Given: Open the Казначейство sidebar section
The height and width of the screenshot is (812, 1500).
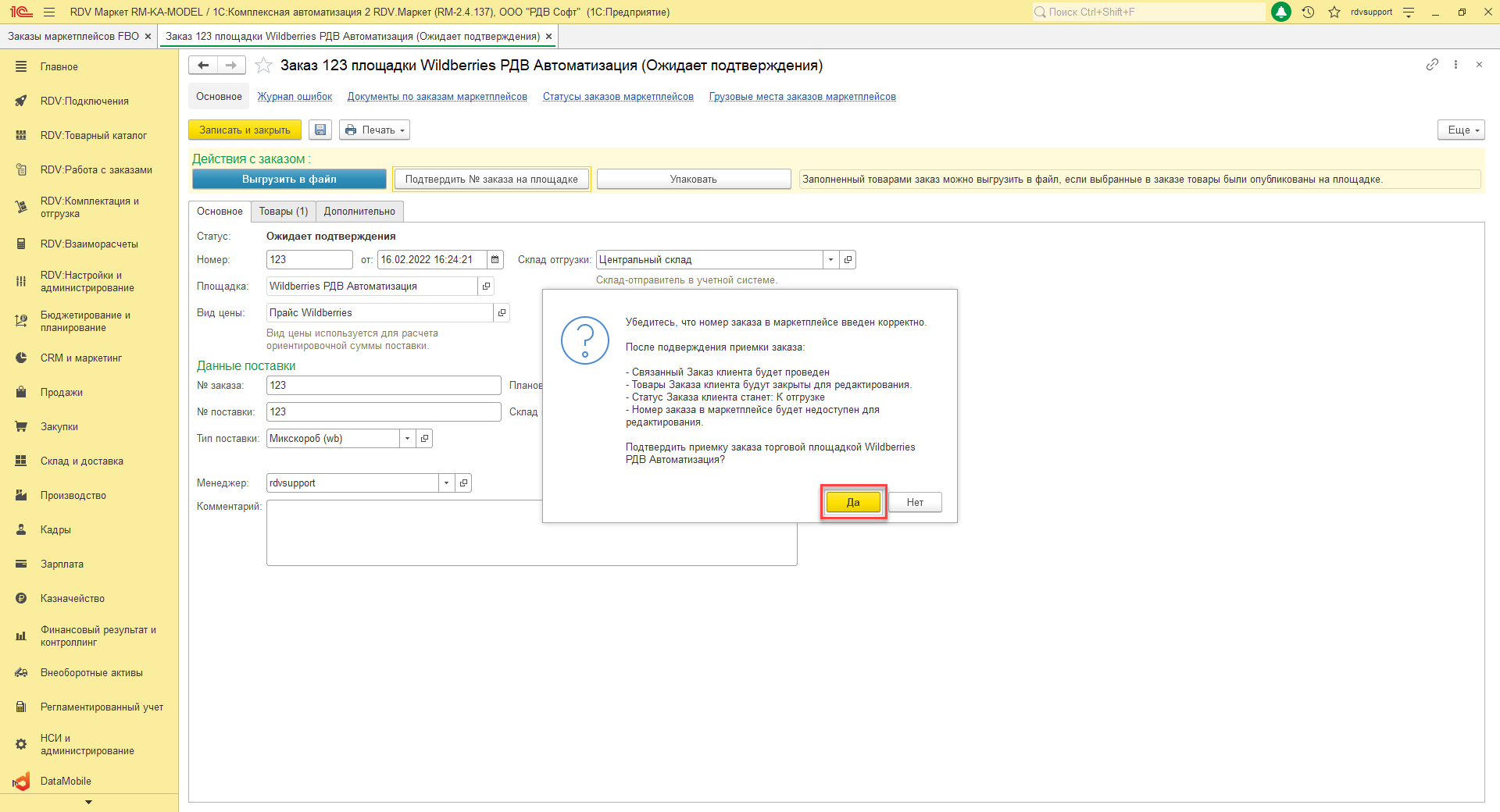Looking at the screenshot, I should pos(89,599).
